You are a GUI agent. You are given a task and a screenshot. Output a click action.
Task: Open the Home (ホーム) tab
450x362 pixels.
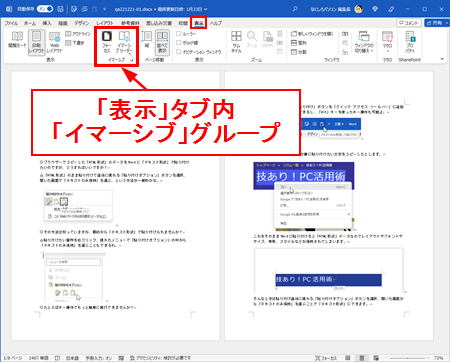pos(30,23)
